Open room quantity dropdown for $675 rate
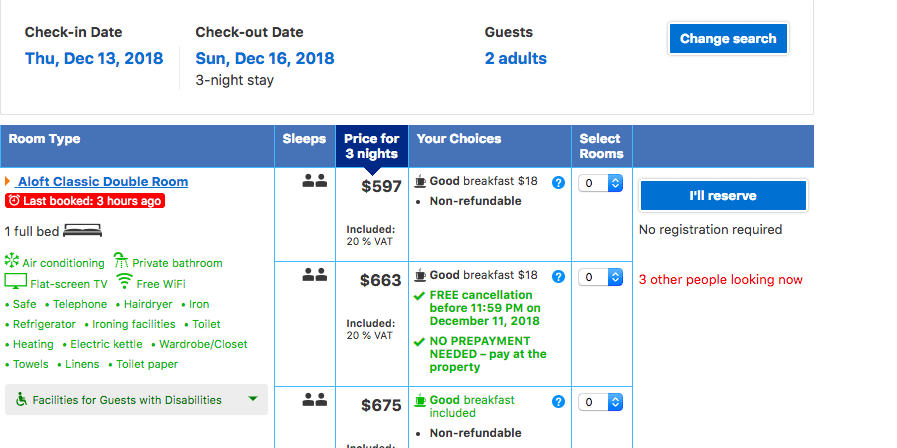Image resolution: width=897 pixels, height=448 pixels. point(600,402)
